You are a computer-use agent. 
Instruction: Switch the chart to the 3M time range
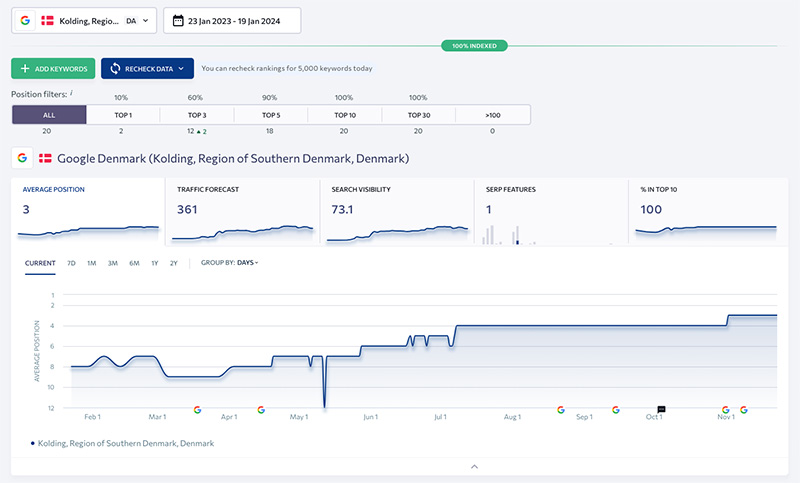[x=113, y=262]
